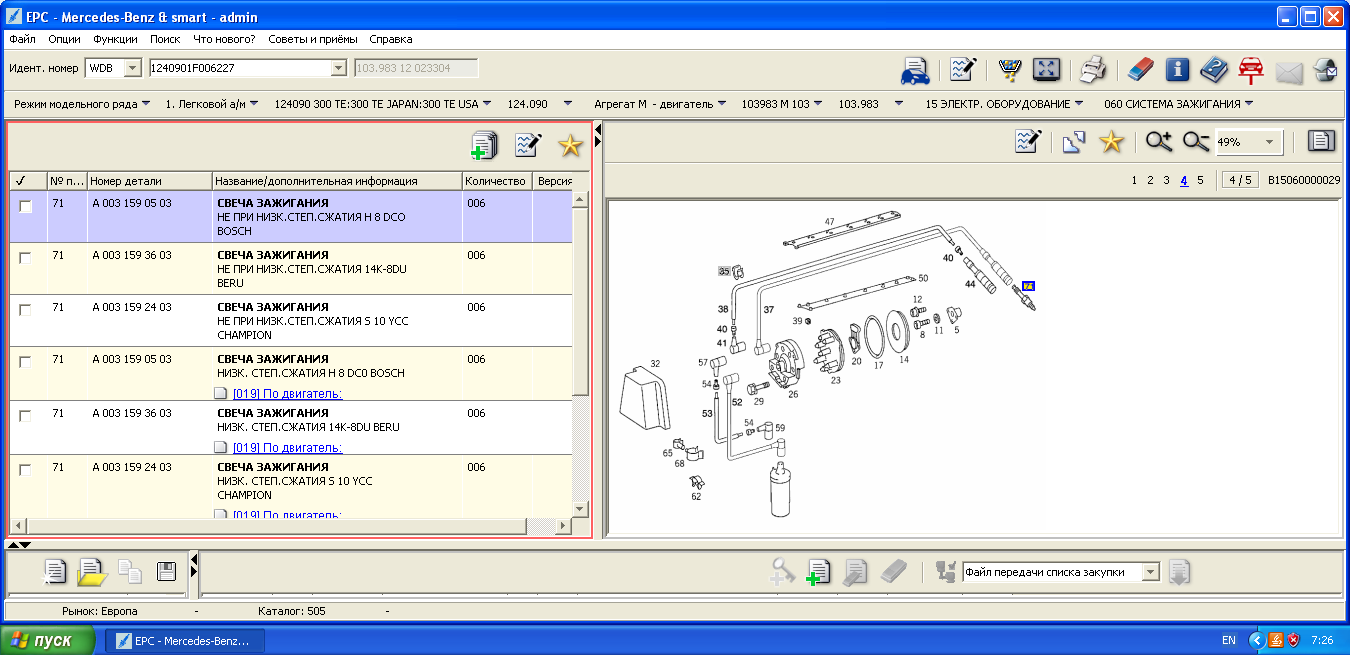The width and height of the screenshot is (1350, 655).
Task: Tick the checkbox for НИЗК. СТЕП.СЖАТИЯ H 8 DC0 BOSCH row
Action: [25, 362]
